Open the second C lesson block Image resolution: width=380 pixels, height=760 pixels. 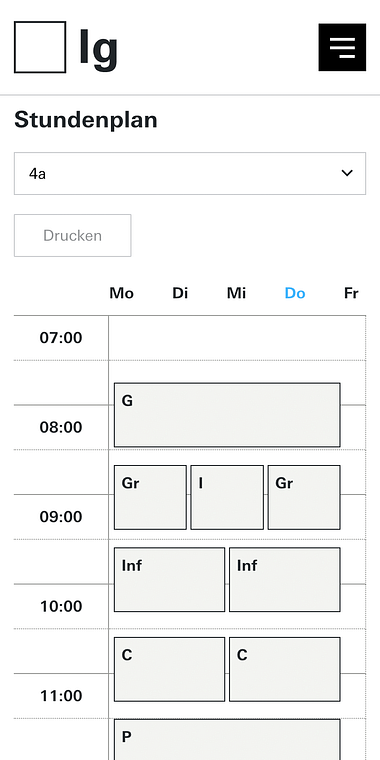point(285,669)
